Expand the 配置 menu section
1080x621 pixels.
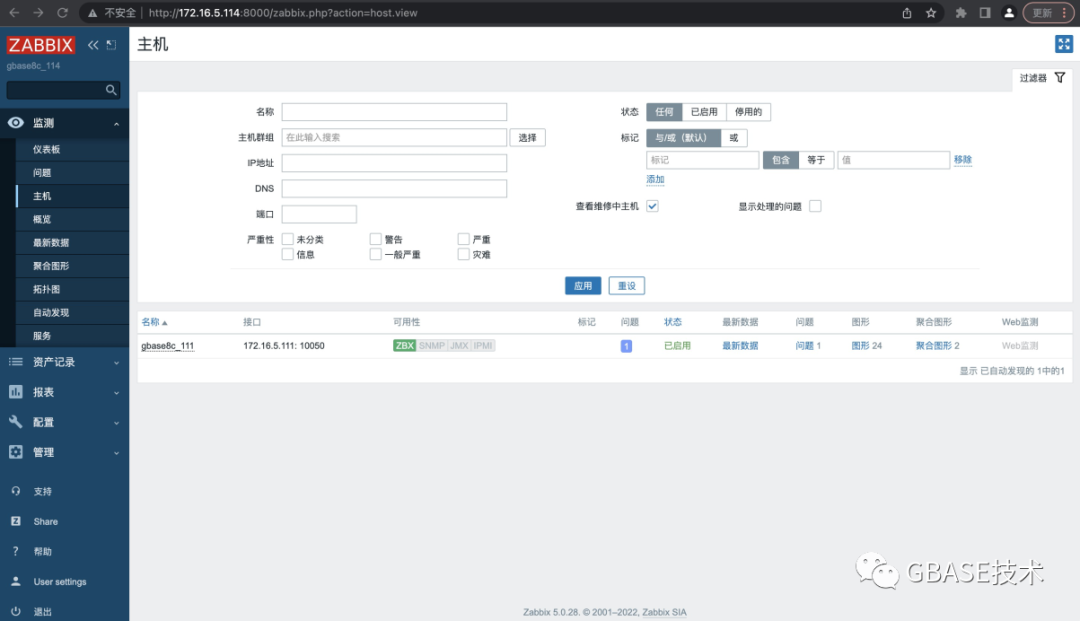point(116,423)
